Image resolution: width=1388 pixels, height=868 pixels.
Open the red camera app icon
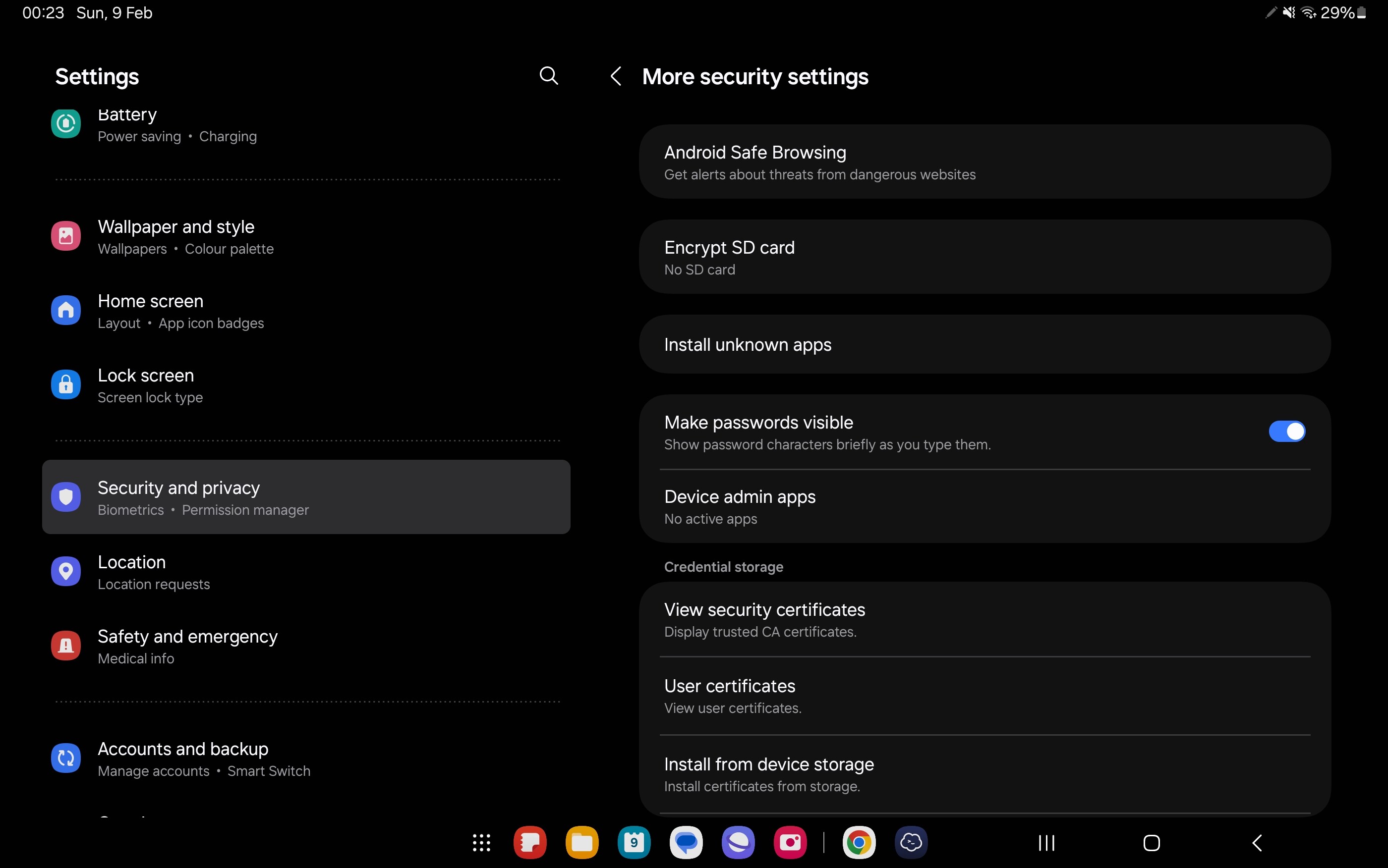coord(790,843)
